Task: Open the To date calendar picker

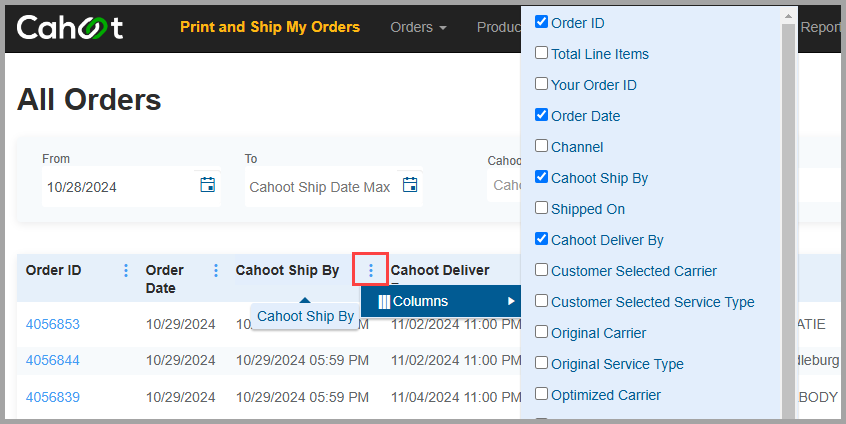Action: pos(410,184)
